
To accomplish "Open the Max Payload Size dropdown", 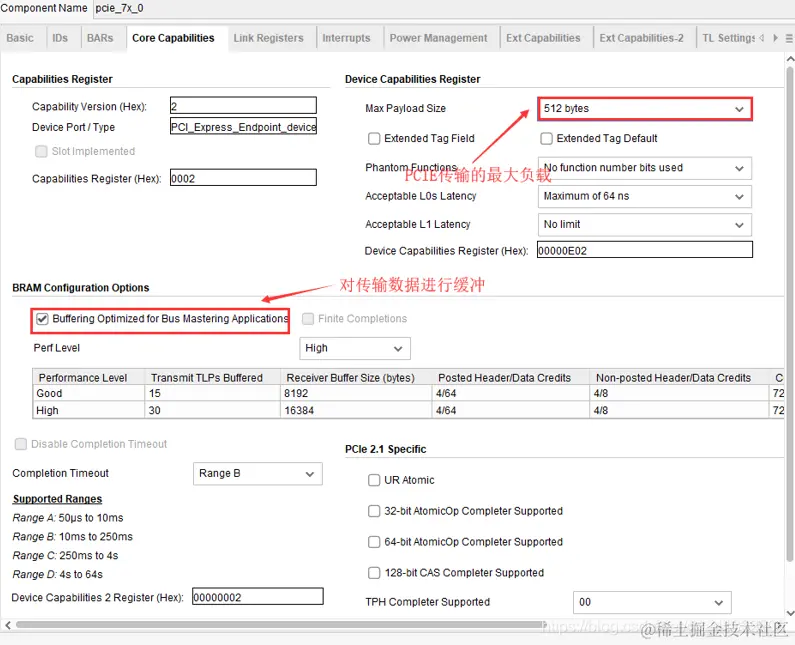I will point(645,109).
